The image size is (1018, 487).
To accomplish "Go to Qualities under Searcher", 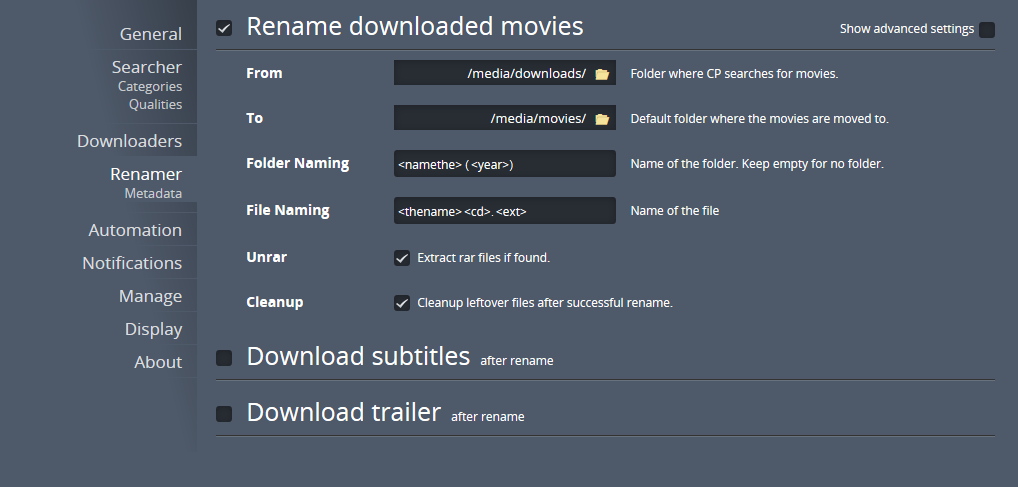I will (x=155, y=104).
